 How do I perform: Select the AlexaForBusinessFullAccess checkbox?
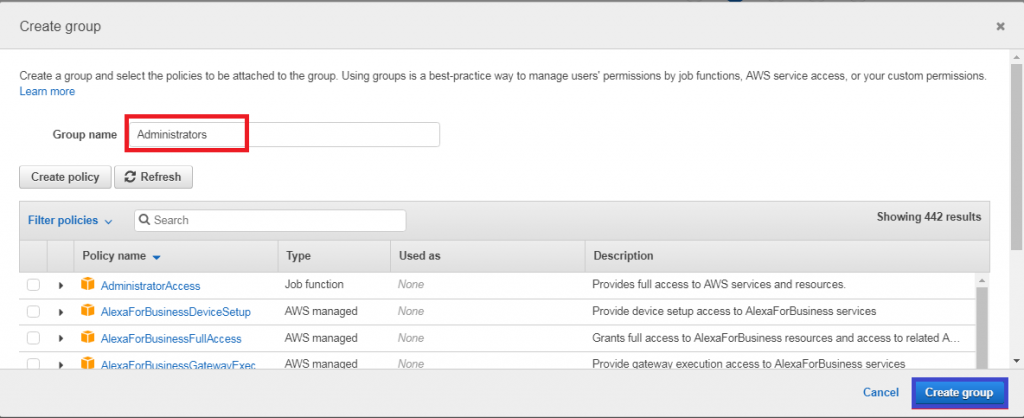click(33, 338)
